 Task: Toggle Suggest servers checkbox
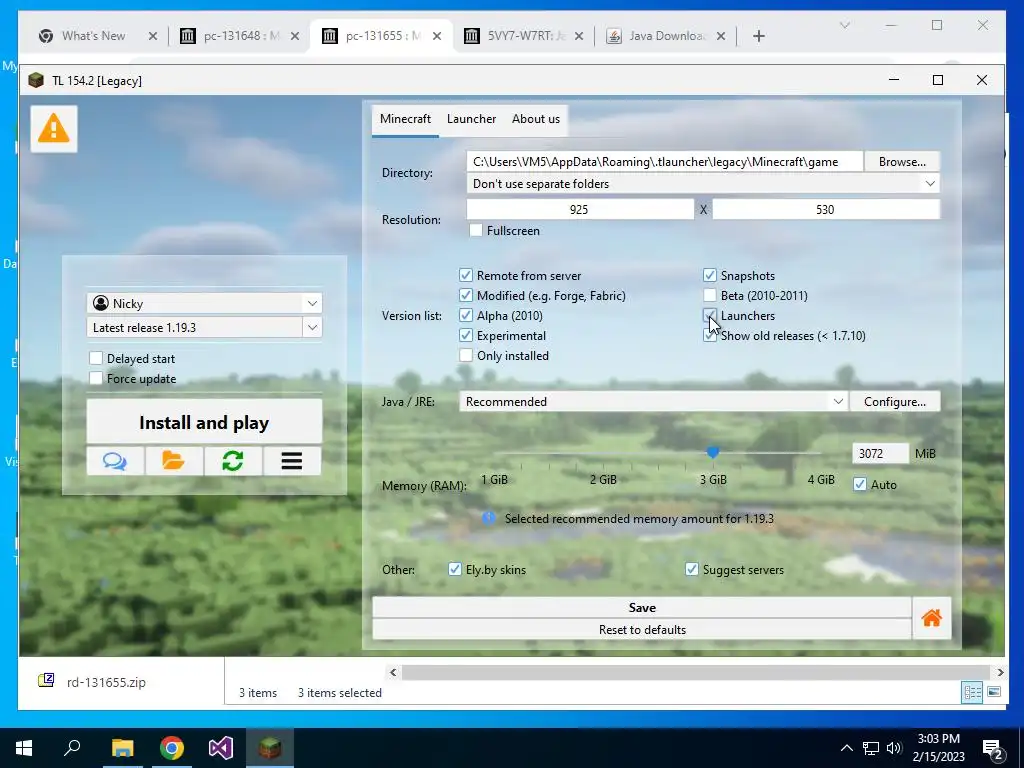point(692,569)
